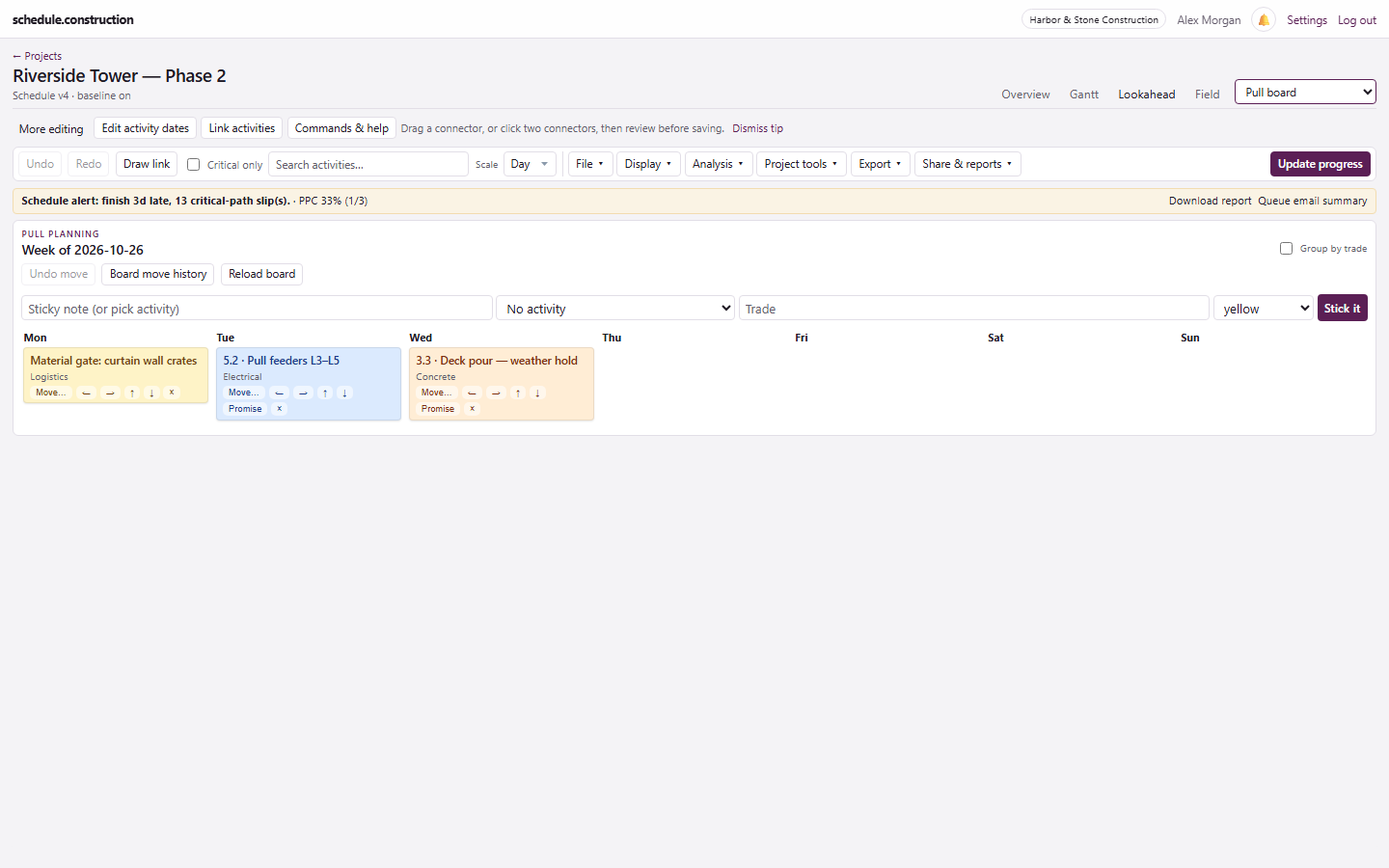Remove the Deck pour weather hold card
Viewport: 1389px width, 868px height.
(x=473, y=409)
